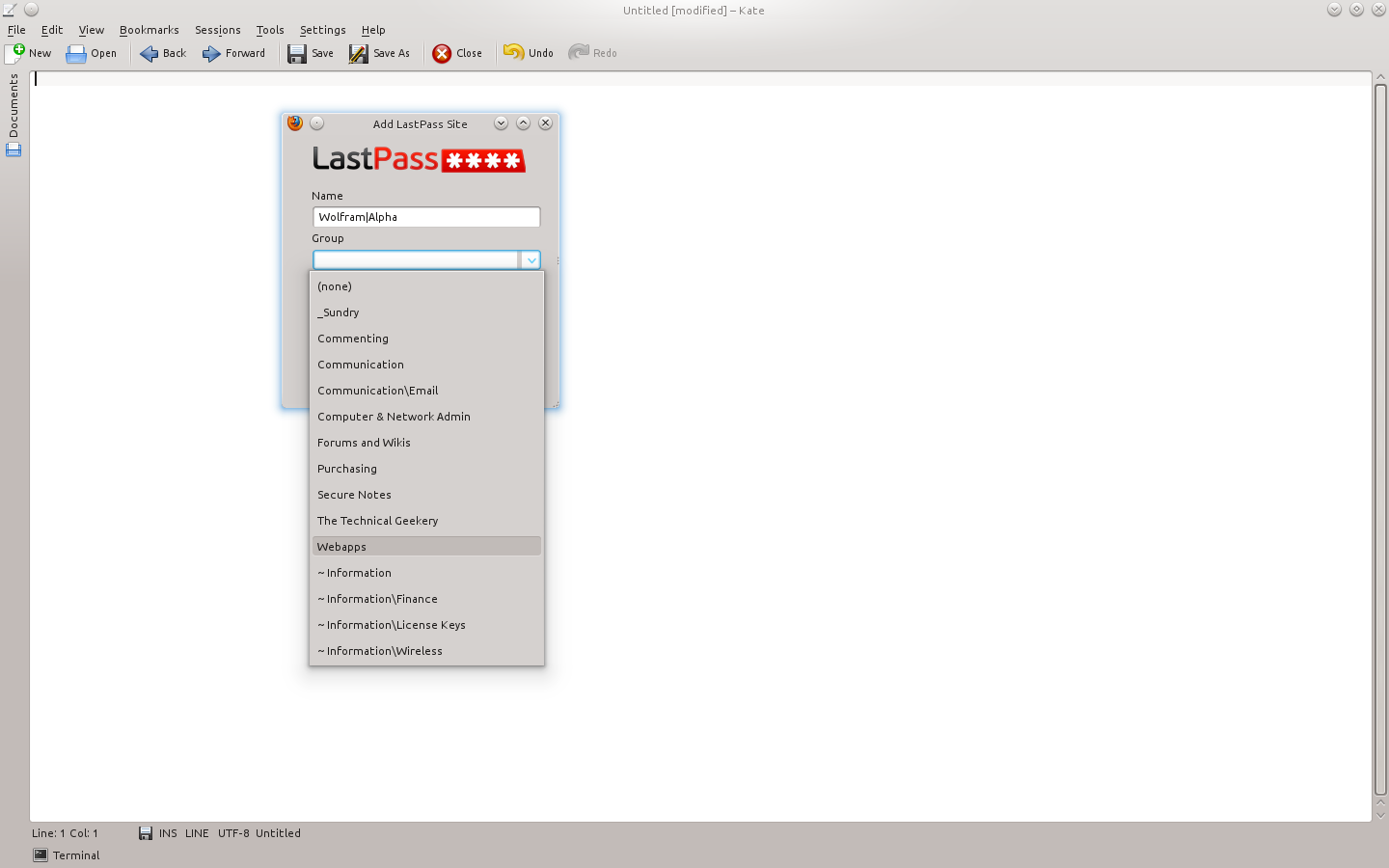Open the Settings menu

(323, 30)
